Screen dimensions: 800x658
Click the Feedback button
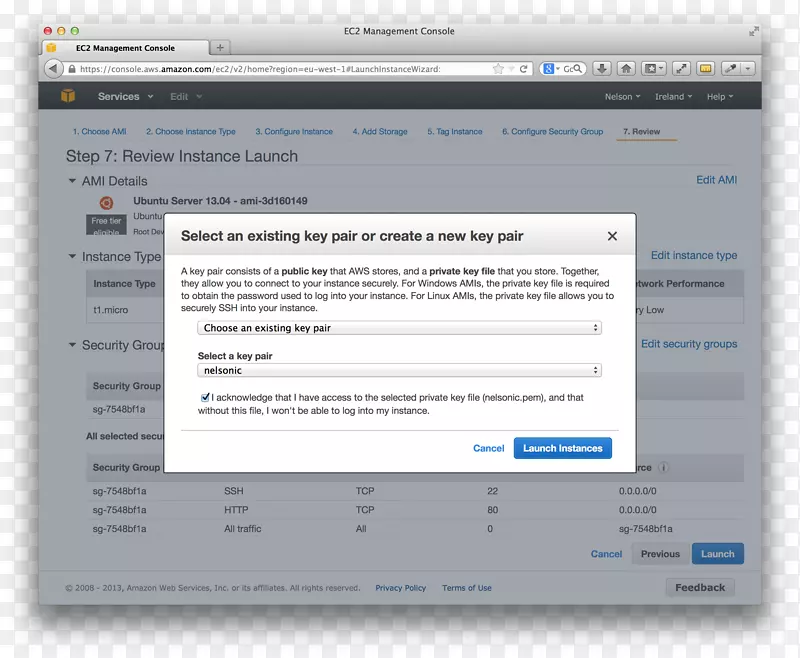click(x=700, y=587)
